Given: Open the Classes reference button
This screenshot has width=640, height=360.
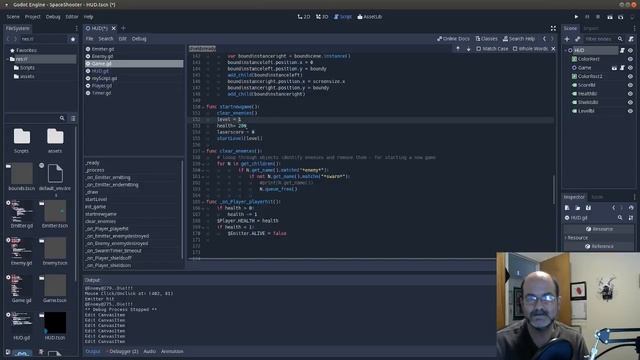Looking at the screenshot, I should click(x=487, y=39).
